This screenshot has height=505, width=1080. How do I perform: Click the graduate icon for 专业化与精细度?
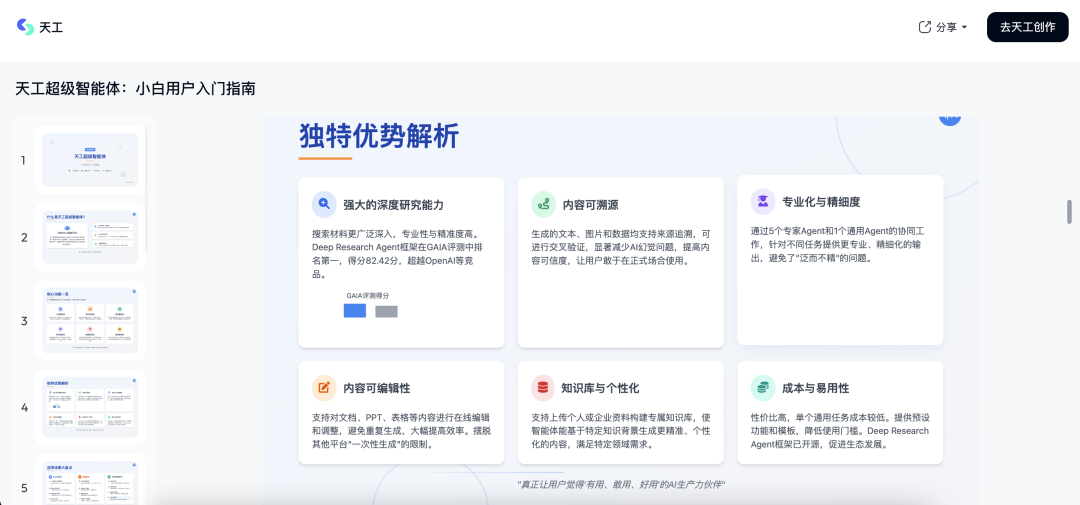point(762,202)
